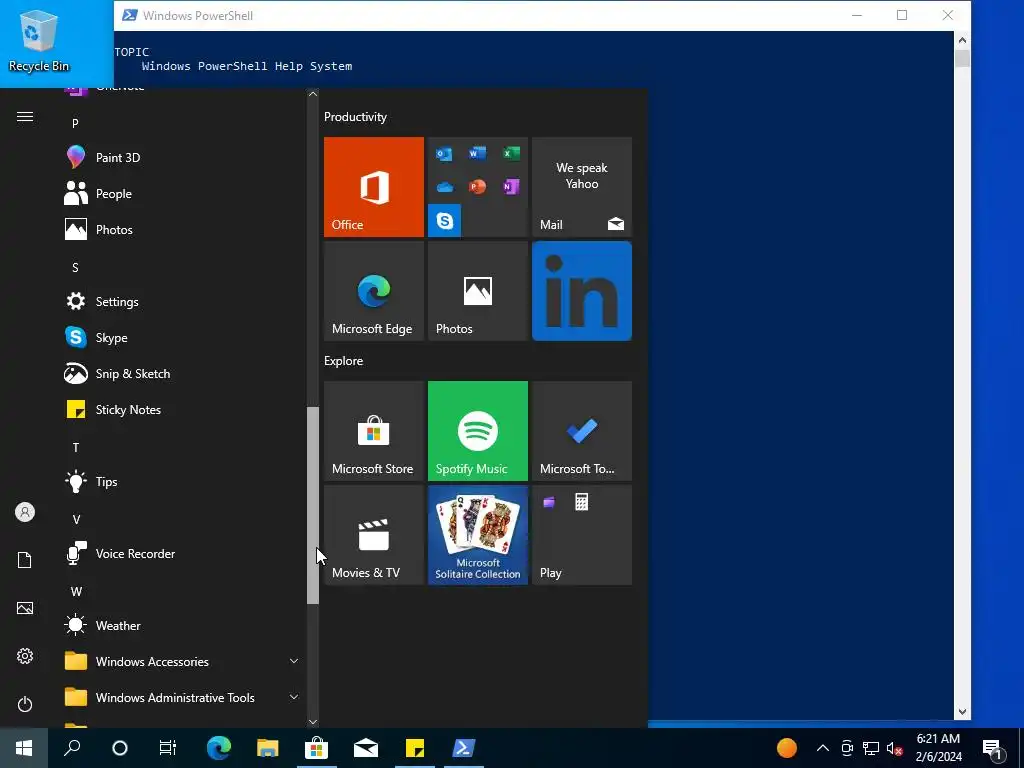1024x768 pixels.
Task: Show hidden system tray icons
Action: point(823,748)
